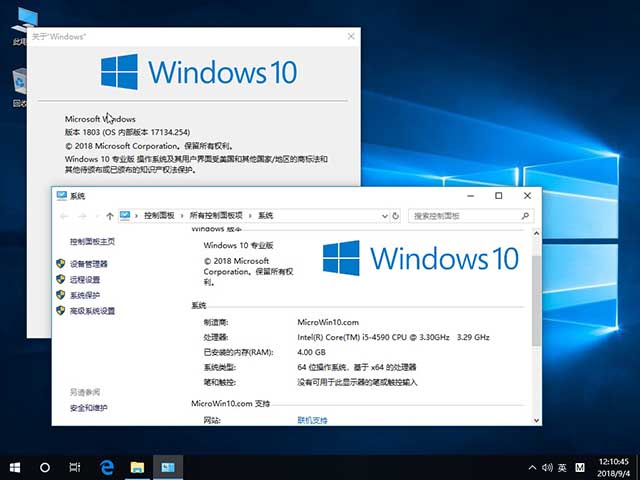Select 高级系统设置 in sidebar

tap(92, 311)
